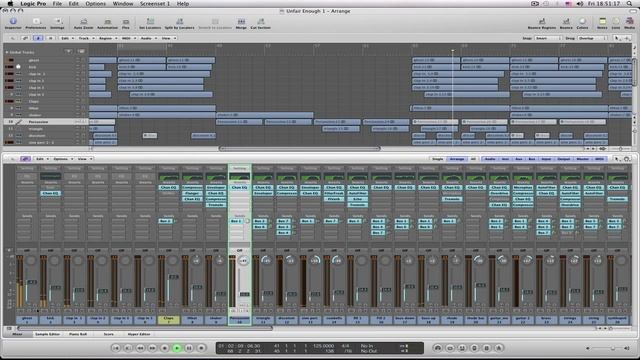Open the Lists panel icon
640x360 pixels.
616,22
